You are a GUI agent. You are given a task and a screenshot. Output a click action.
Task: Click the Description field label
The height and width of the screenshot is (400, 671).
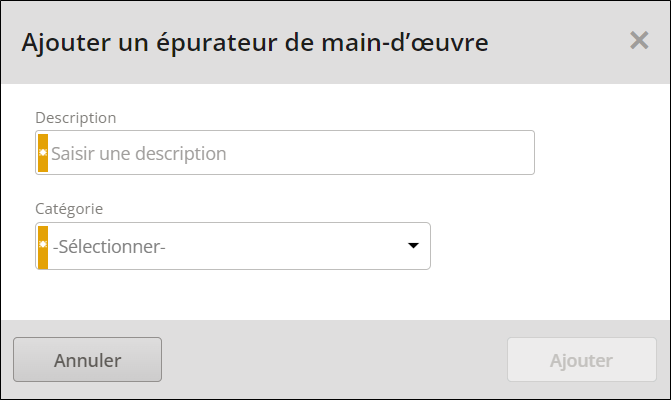tap(75, 118)
